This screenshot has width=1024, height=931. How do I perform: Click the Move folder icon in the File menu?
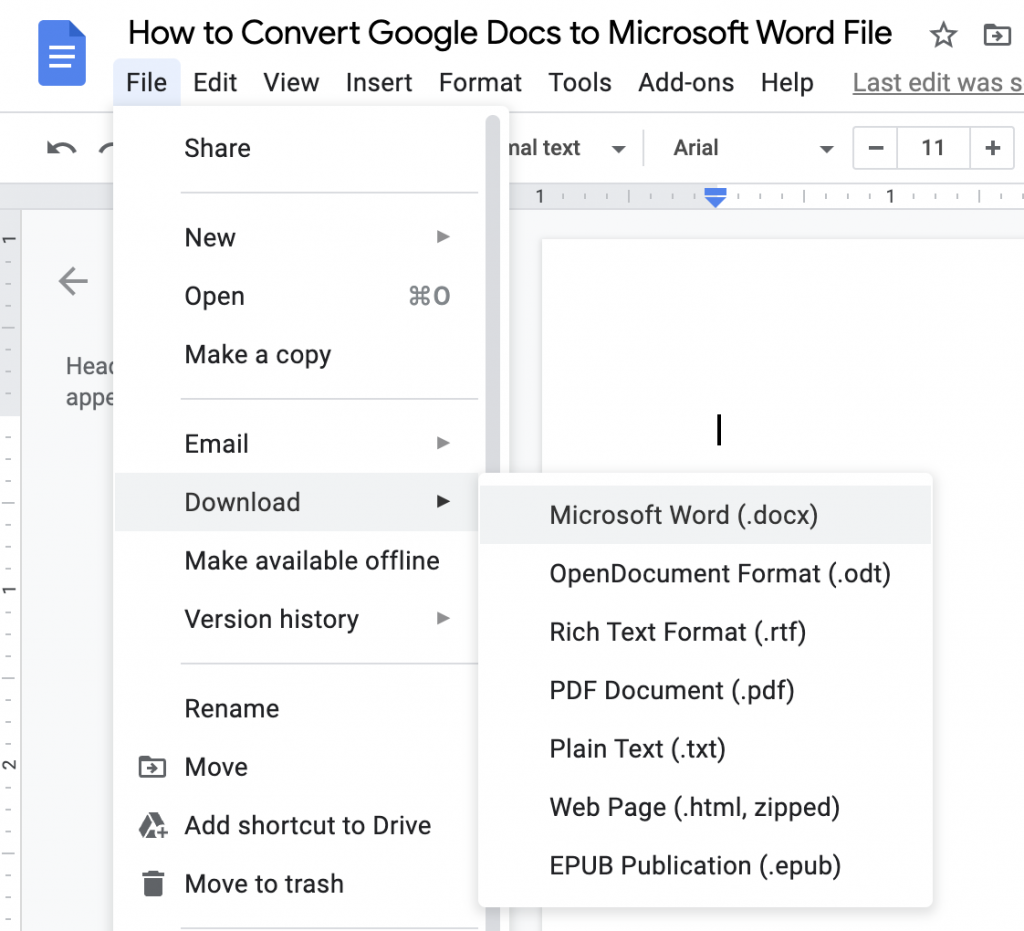click(x=152, y=766)
